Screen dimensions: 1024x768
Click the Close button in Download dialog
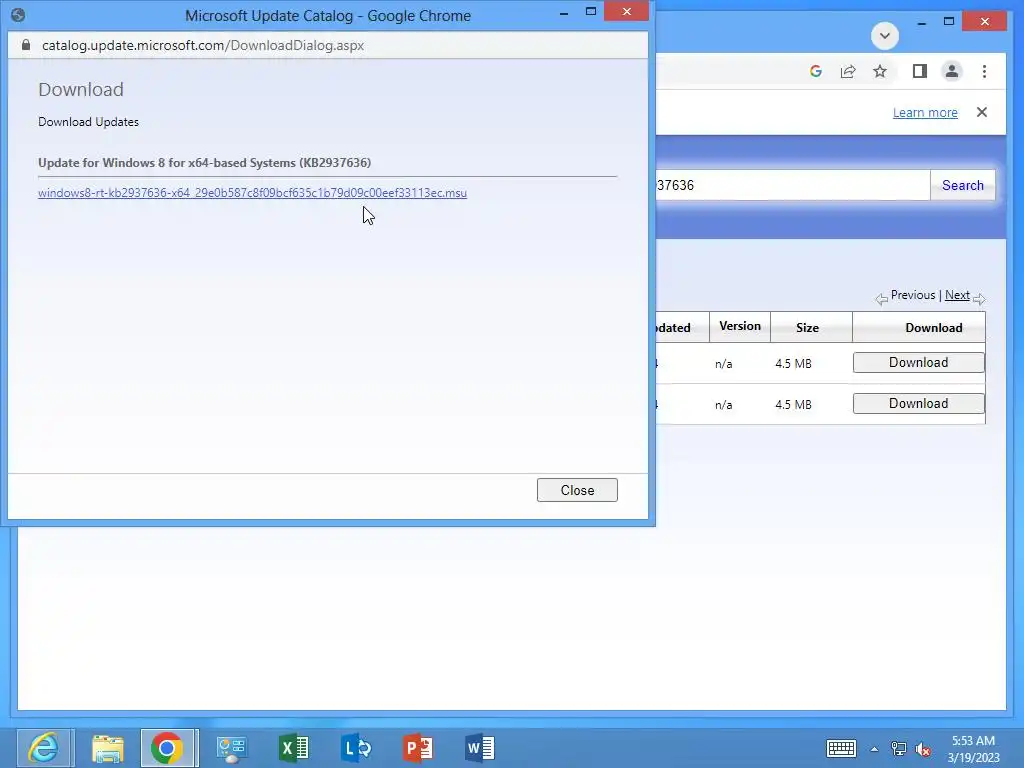[x=577, y=490]
